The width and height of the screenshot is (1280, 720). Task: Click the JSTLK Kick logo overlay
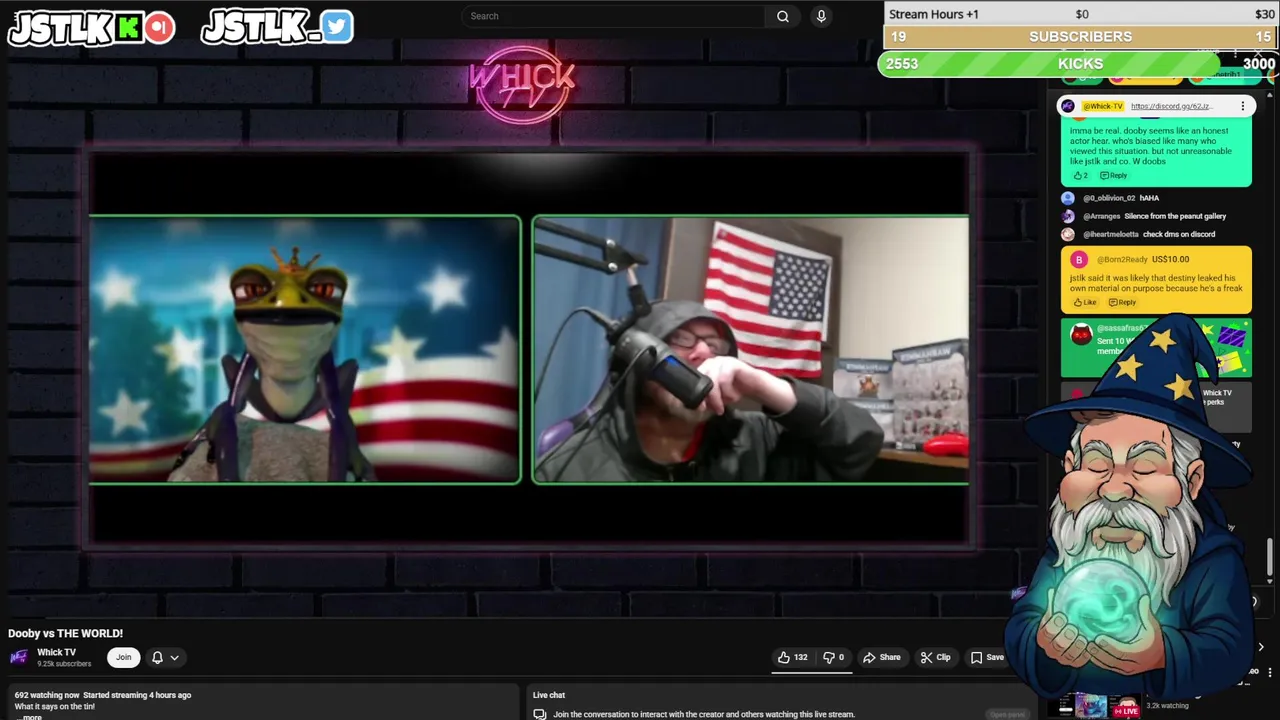[91, 27]
